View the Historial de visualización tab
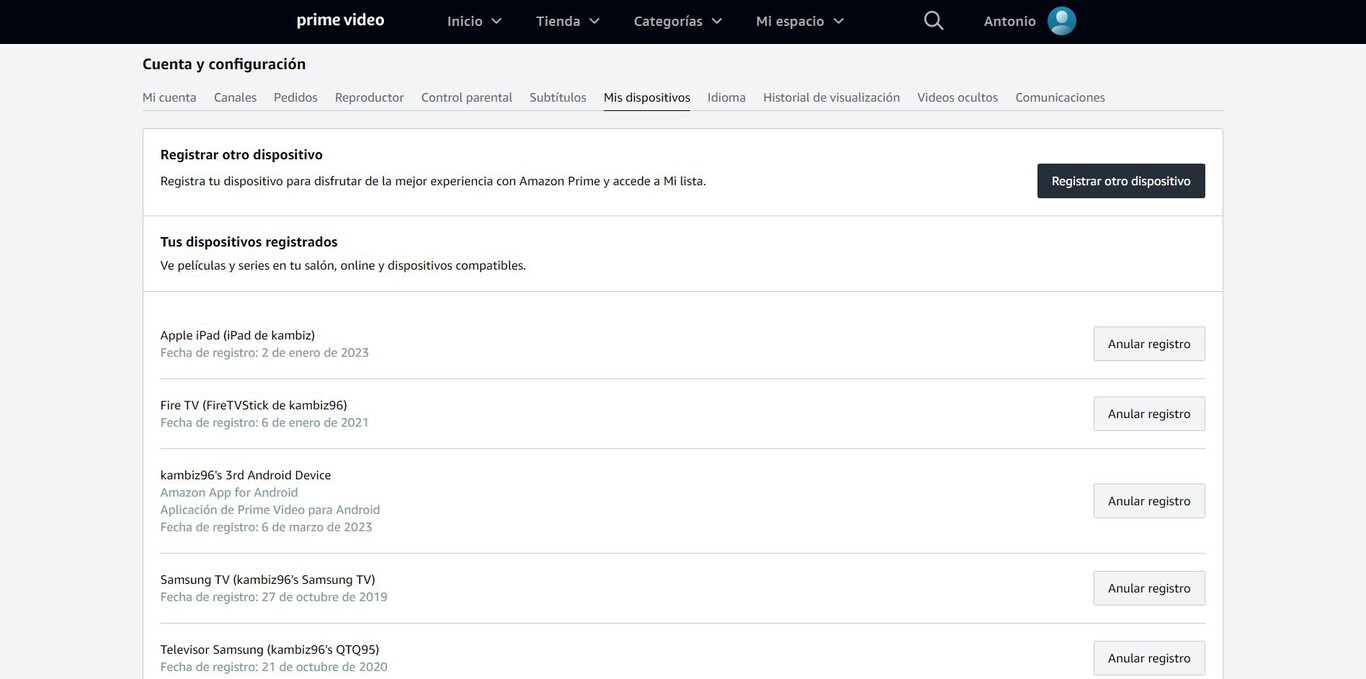 (x=831, y=98)
